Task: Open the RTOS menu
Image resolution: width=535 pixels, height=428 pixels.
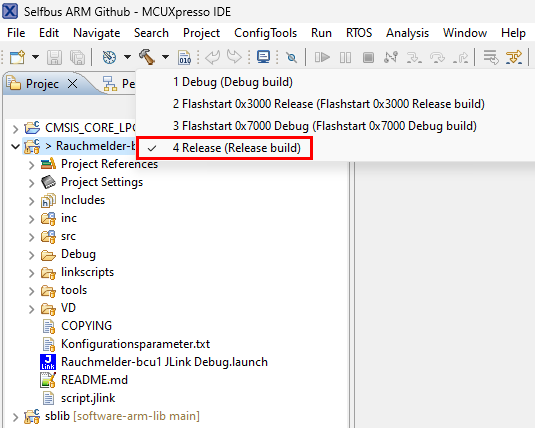Action: tap(359, 33)
